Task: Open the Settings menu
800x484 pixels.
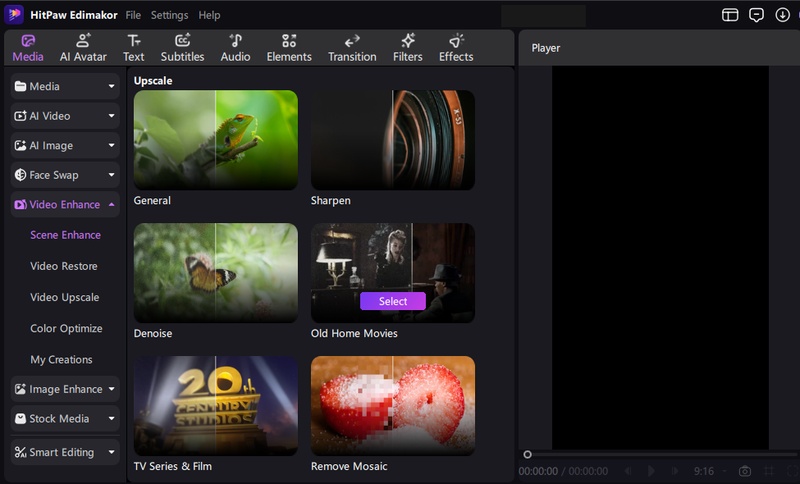Action: 169,15
